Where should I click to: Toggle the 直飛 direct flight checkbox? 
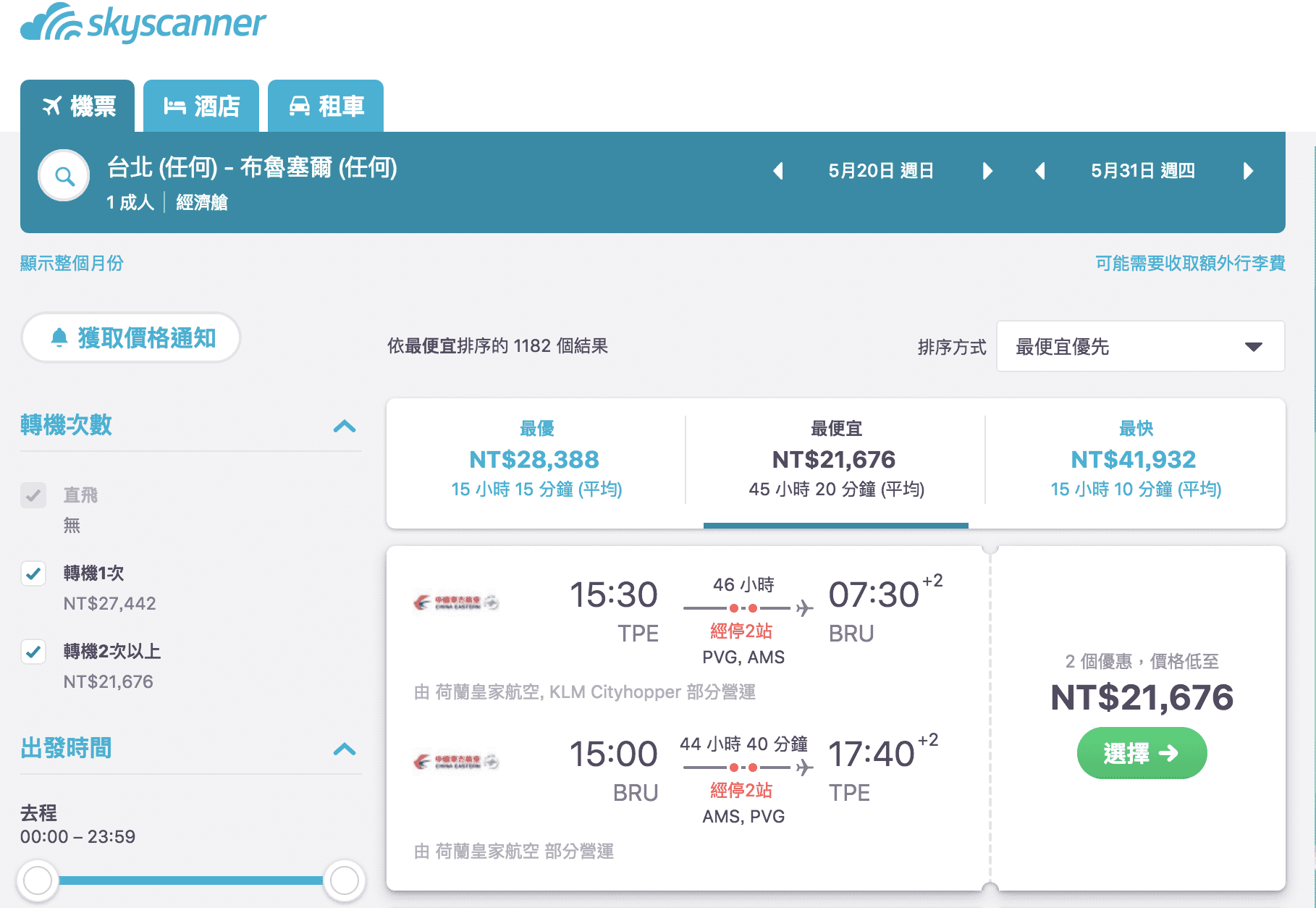point(33,495)
